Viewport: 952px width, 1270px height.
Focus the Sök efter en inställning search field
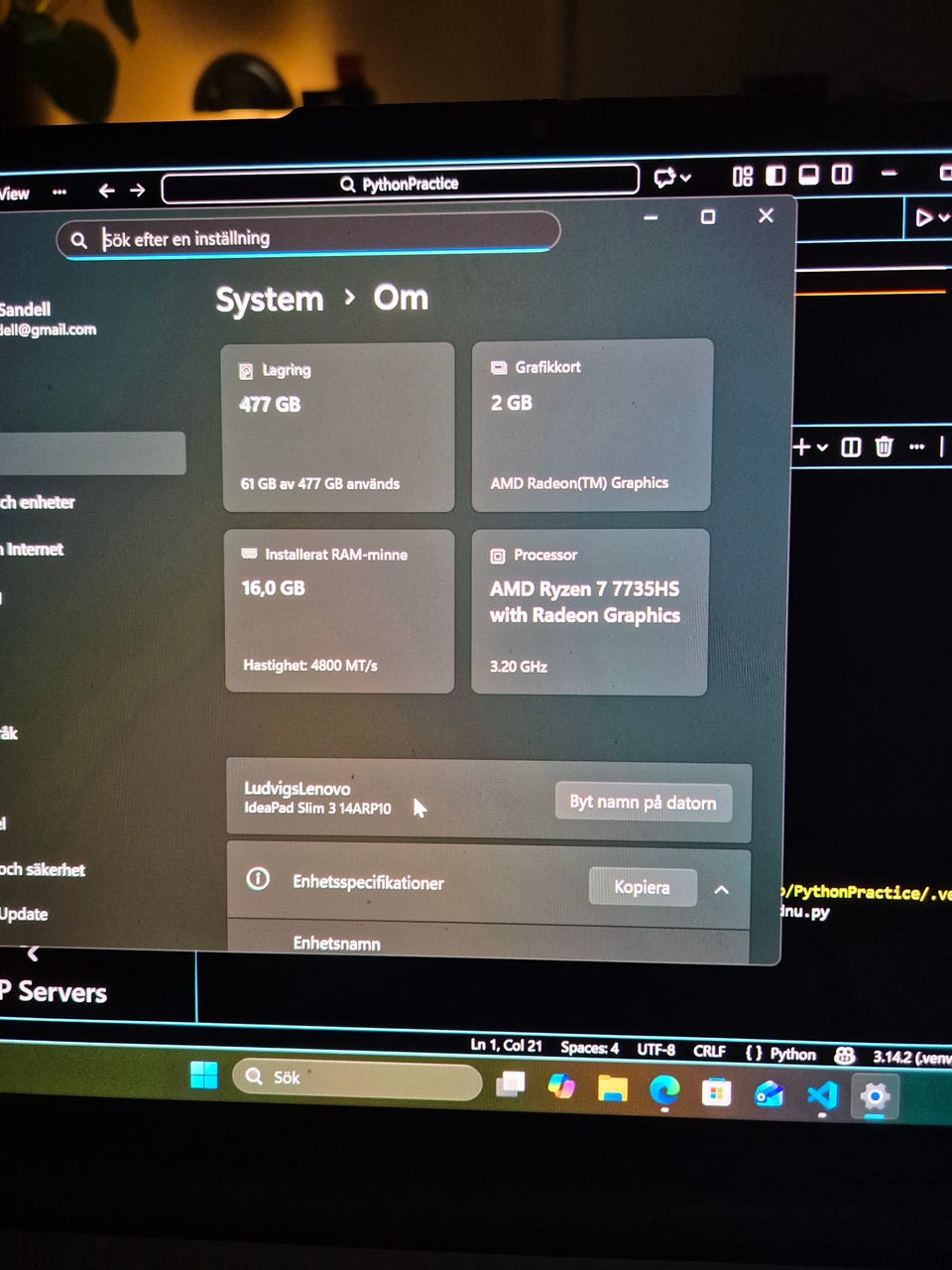tap(308, 238)
